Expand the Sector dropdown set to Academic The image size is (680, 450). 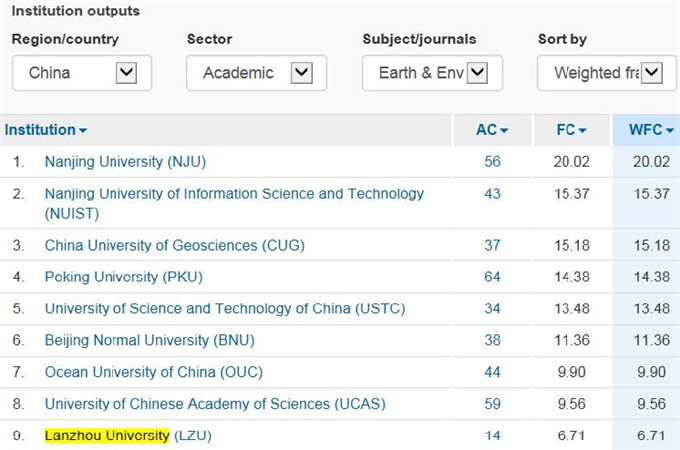point(256,73)
